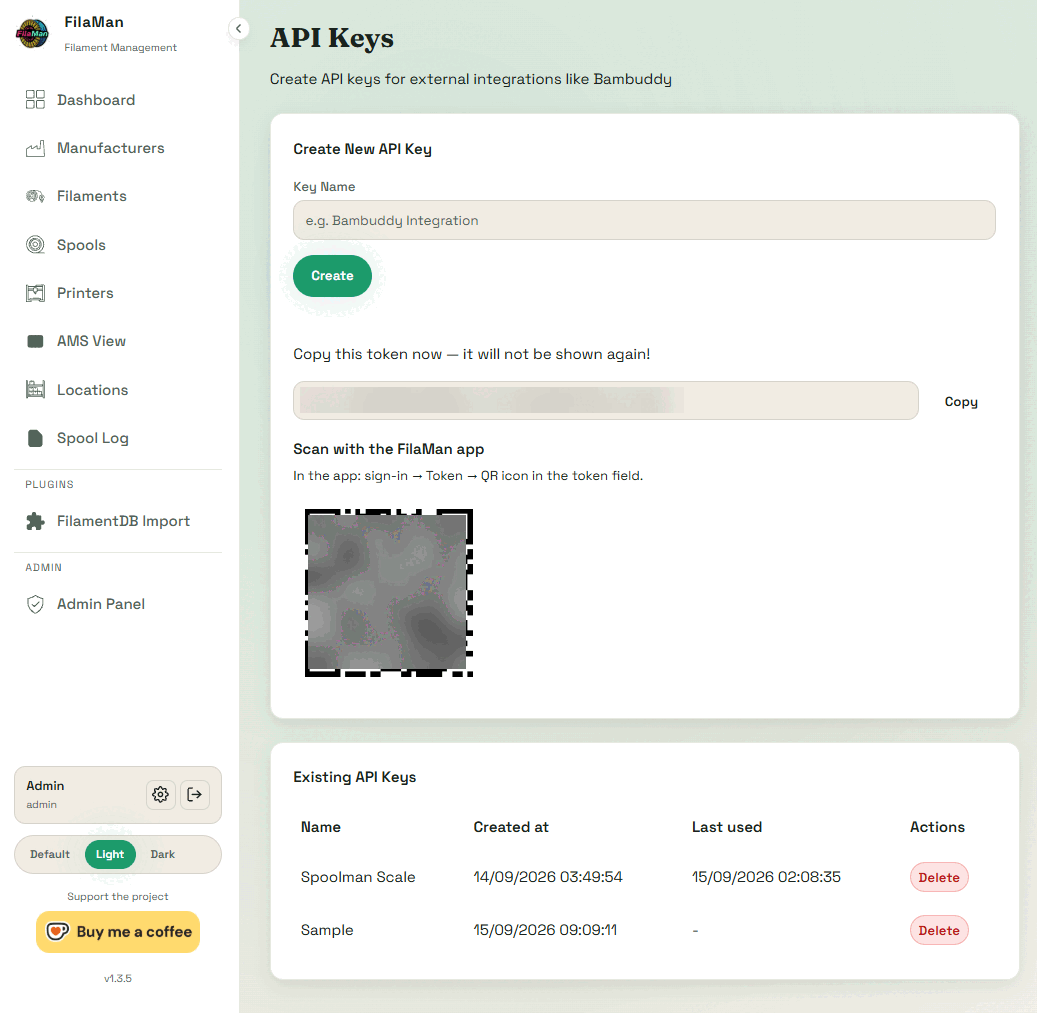The image size is (1037, 1013).
Task: Click the FilamentDB Import puzzle icon
Action: click(35, 521)
